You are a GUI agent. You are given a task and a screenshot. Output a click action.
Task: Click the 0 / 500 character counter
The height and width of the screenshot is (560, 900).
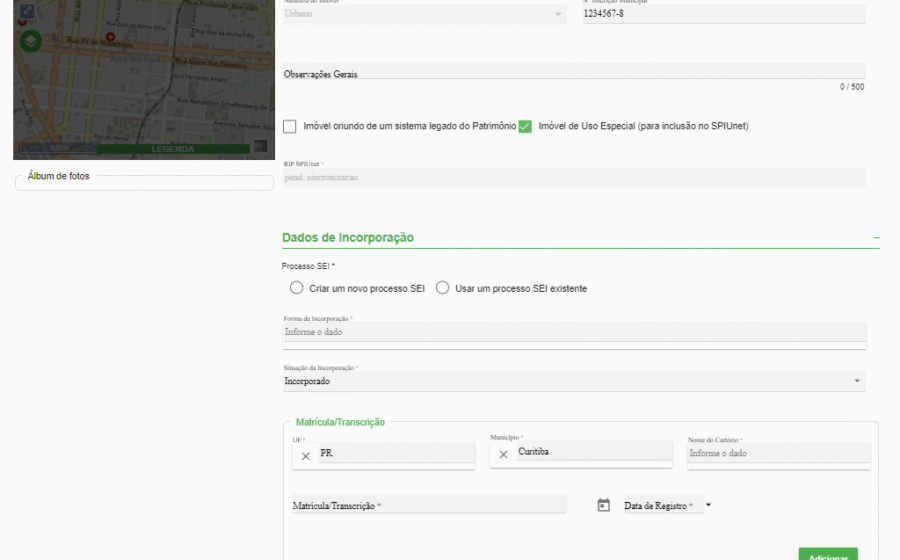[852, 87]
